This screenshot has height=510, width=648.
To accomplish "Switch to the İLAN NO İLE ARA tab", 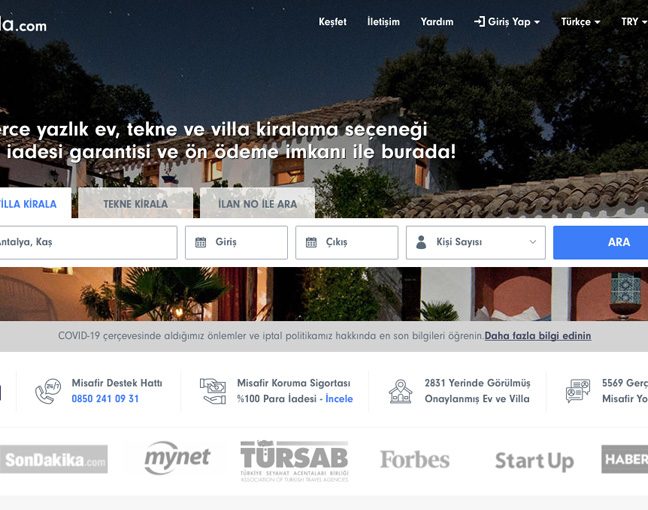I will click(257, 203).
